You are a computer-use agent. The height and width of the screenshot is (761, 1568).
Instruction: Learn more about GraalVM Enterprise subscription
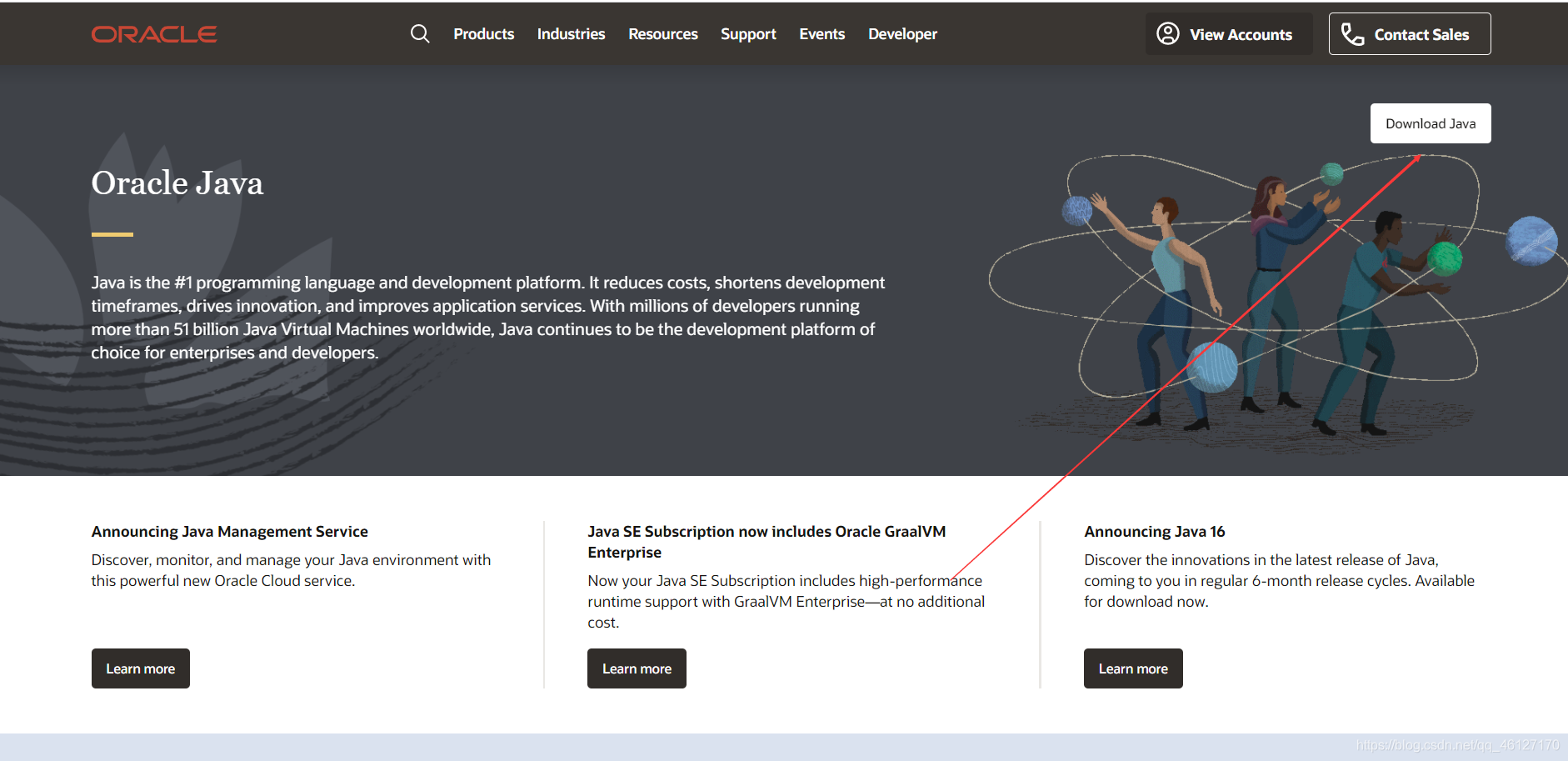[x=637, y=668]
